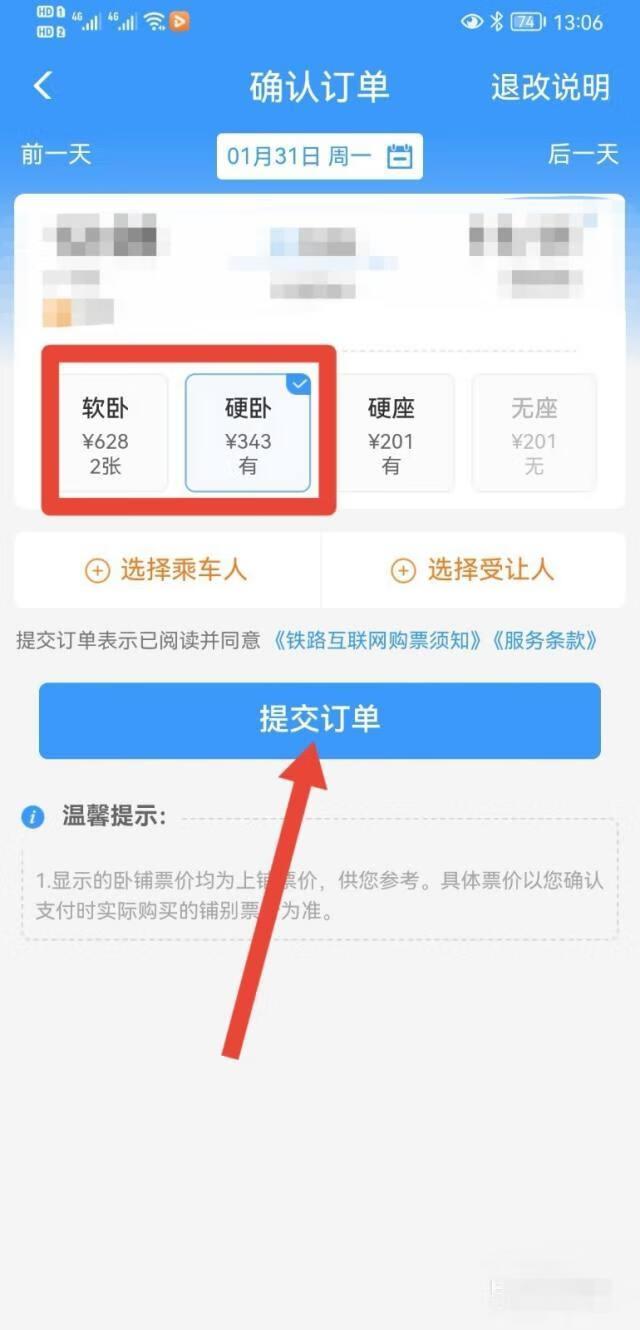The height and width of the screenshot is (1330, 640).
Task: Select the 硬卧 ¥343 seat option
Action: click(x=248, y=433)
